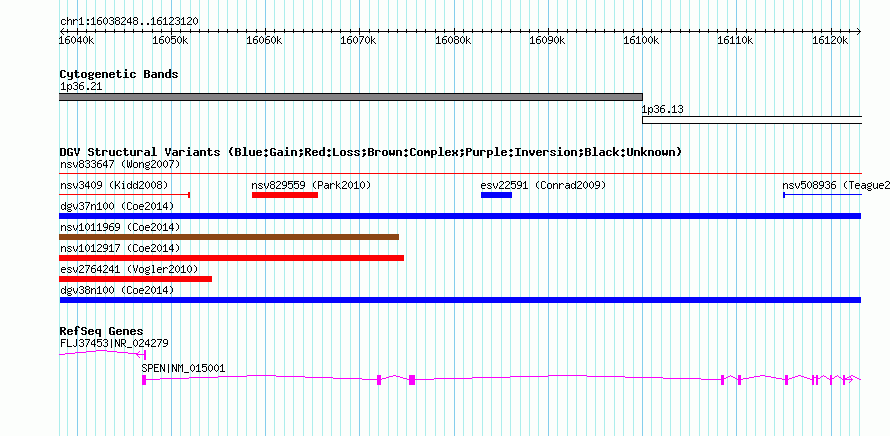Click the 1p36.13 band label

coord(663,109)
